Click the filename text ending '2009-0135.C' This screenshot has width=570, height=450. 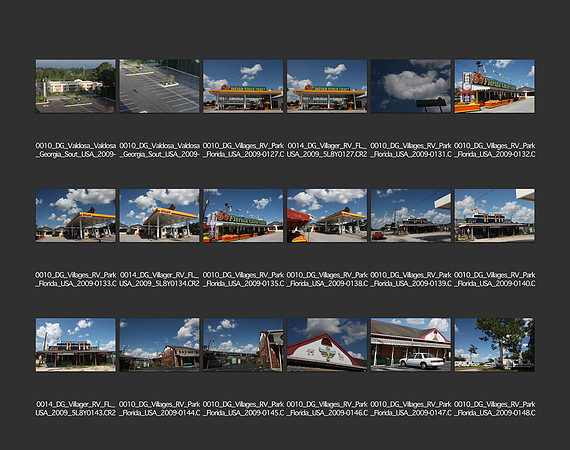tap(243, 279)
